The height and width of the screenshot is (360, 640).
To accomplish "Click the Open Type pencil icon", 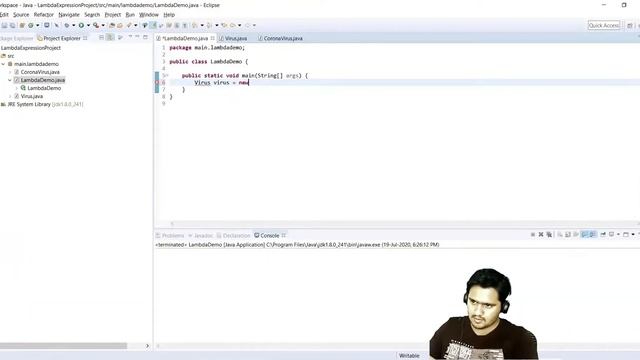I will (x=129, y=25).
